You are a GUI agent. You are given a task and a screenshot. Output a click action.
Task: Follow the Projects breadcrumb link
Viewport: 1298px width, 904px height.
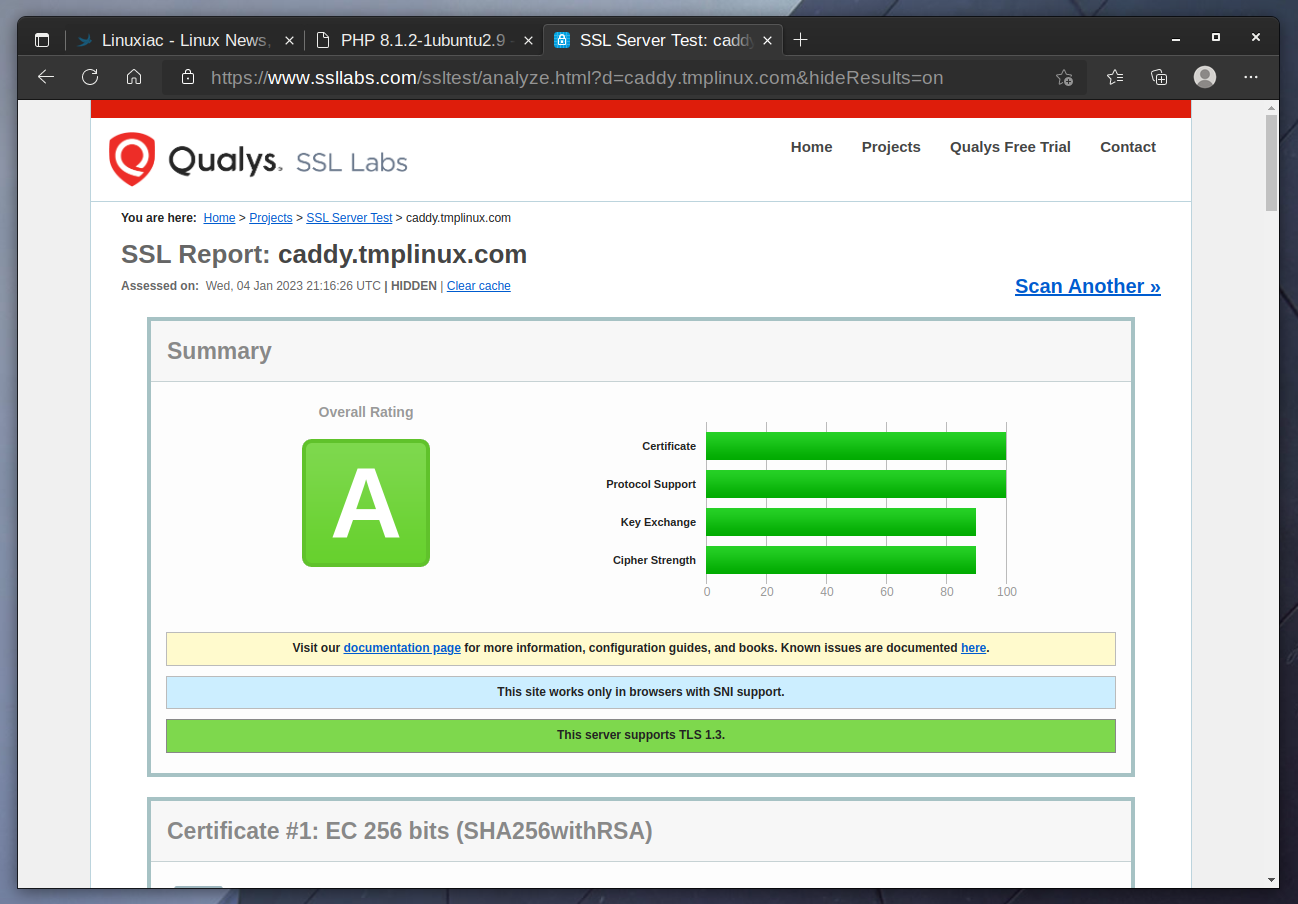click(271, 218)
